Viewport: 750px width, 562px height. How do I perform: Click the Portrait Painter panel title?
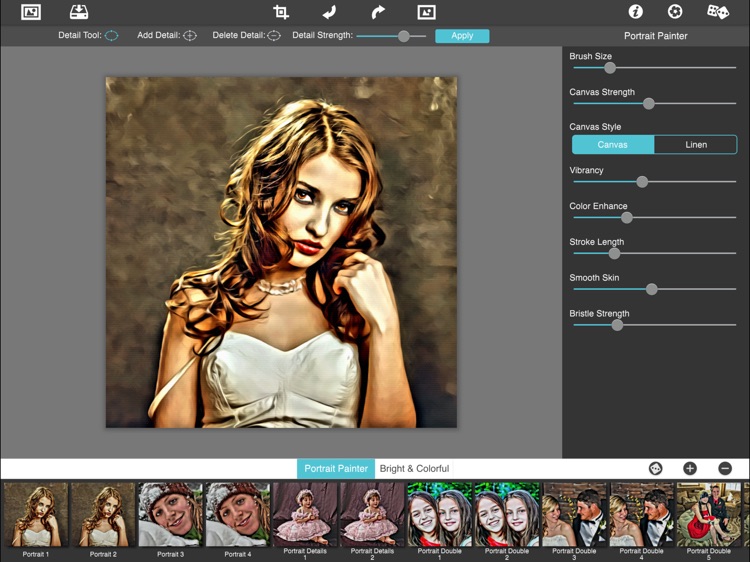pyautogui.click(x=655, y=36)
